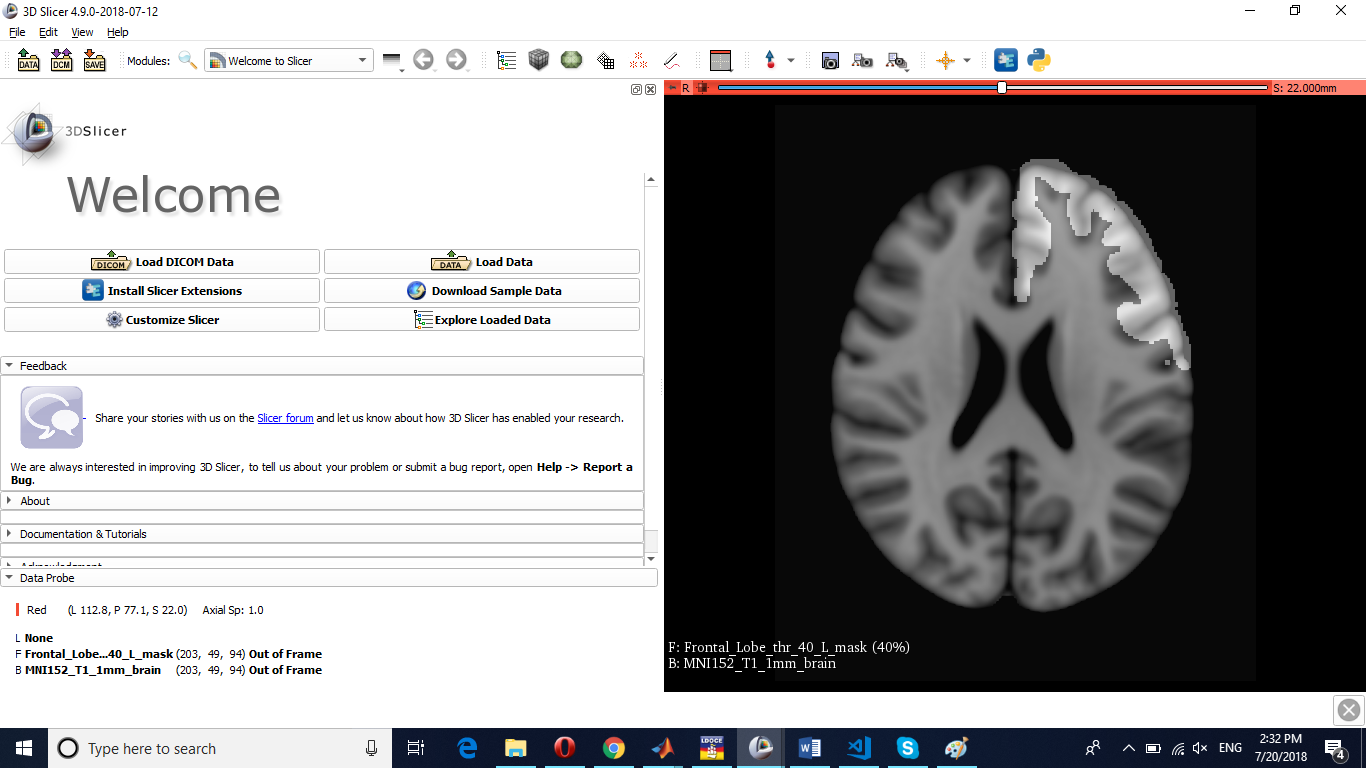Image resolution: width=1366 pixels, height=768 pixels.
Task: Click the Load DCM (DICOM) toolbar icon
Action: point(61,61)
